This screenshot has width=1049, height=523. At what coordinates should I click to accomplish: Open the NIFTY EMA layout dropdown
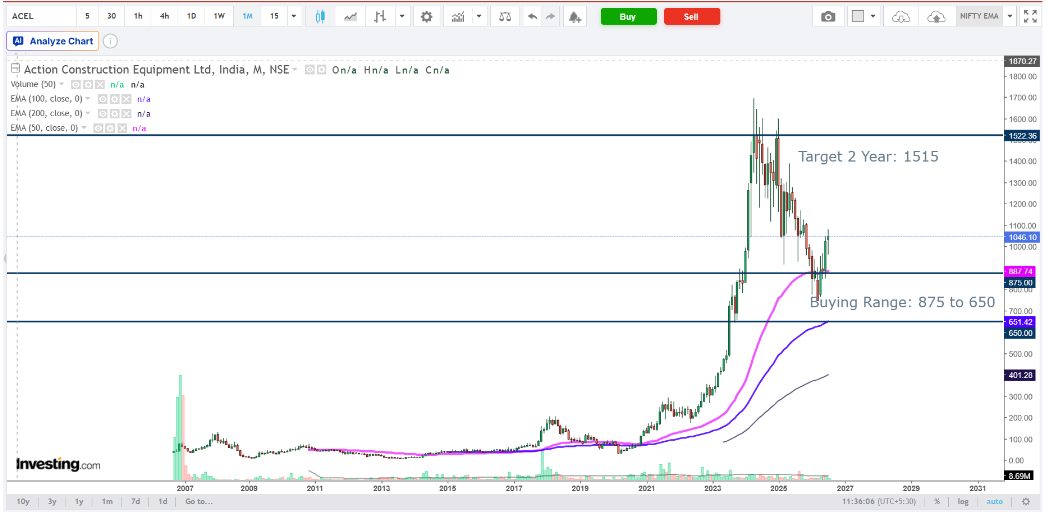(1009, 17)
